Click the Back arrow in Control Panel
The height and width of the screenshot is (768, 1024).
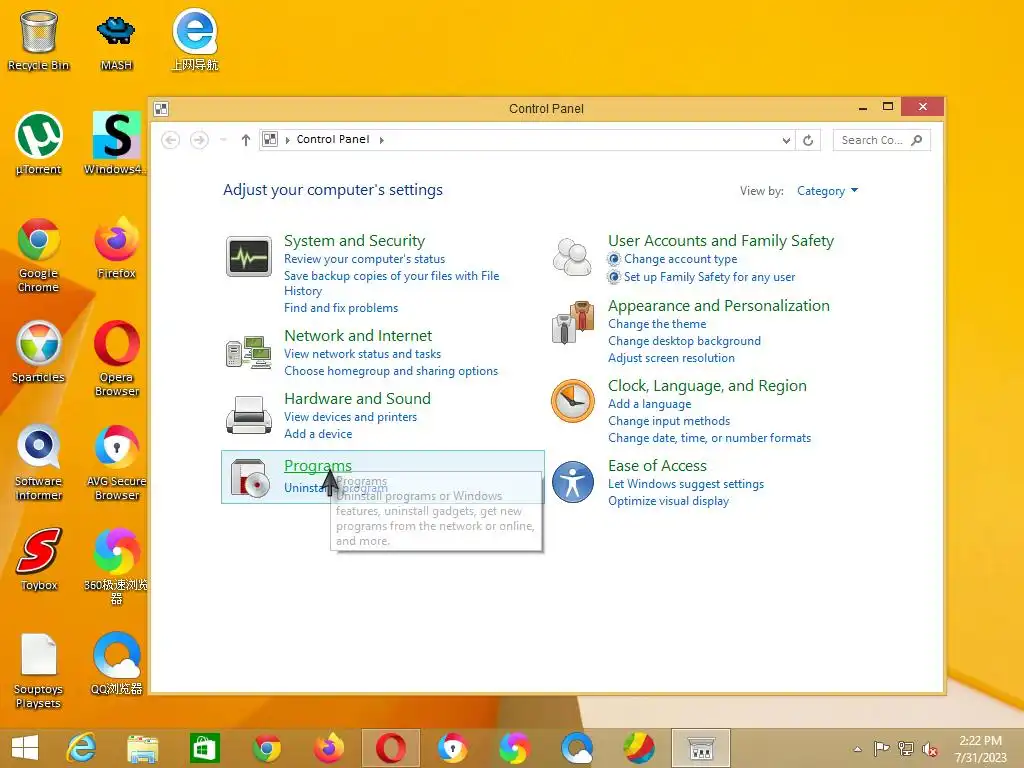170,140
